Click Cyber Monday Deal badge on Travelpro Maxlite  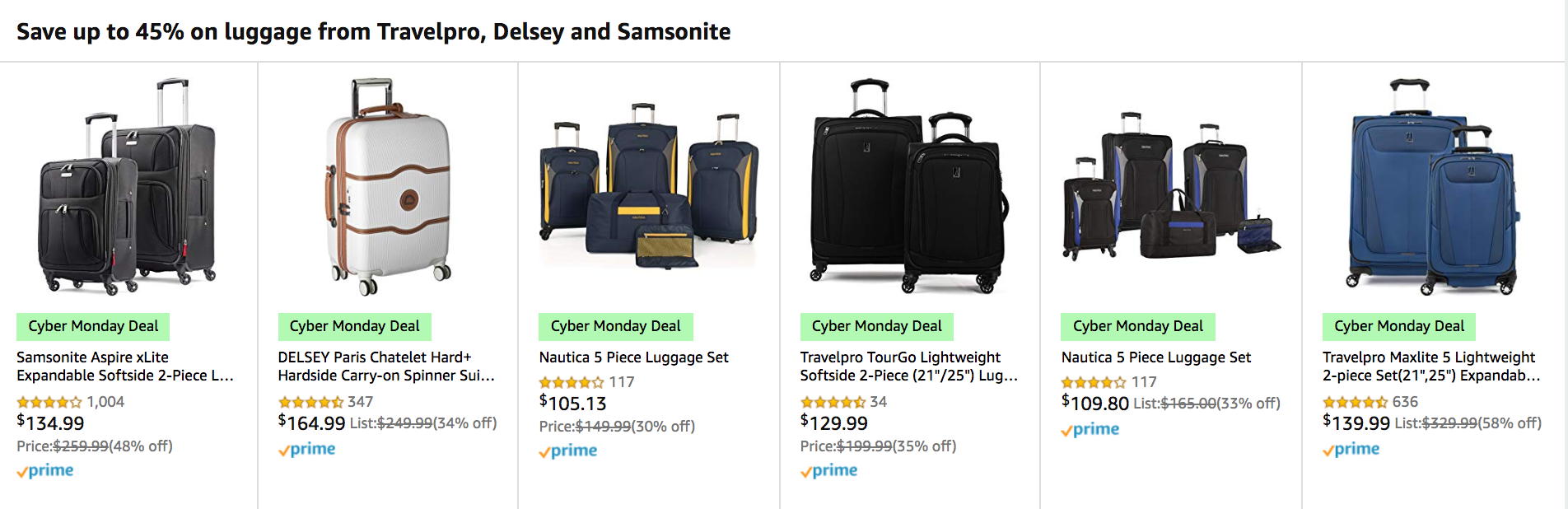[x=1398, y=326]
